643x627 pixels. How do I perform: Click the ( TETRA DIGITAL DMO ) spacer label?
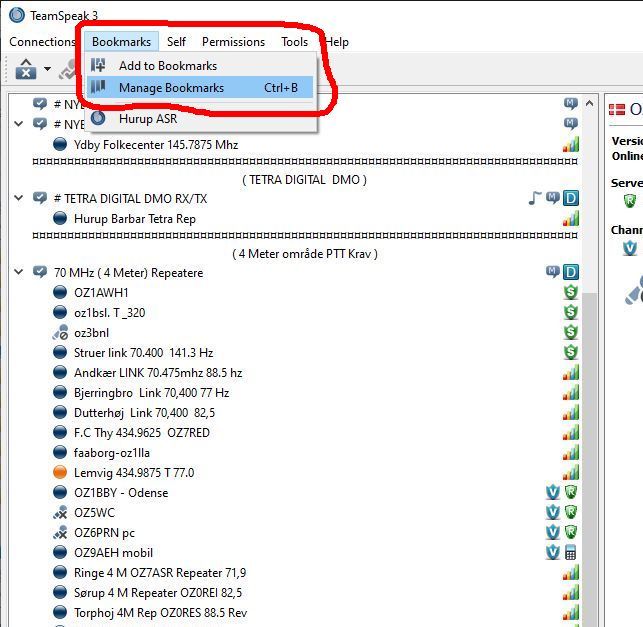pyautogui.click(x=305, y=180)
